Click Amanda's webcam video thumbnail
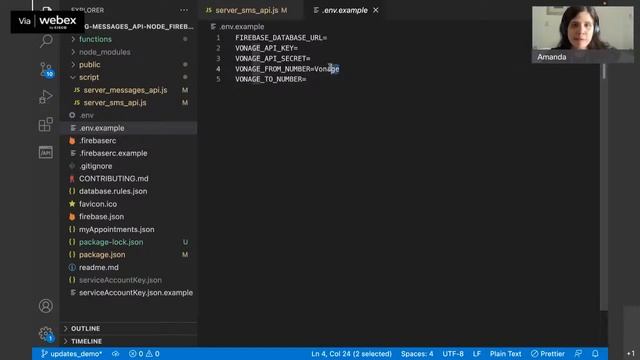640x360 pixels. (x=582, y=34)
